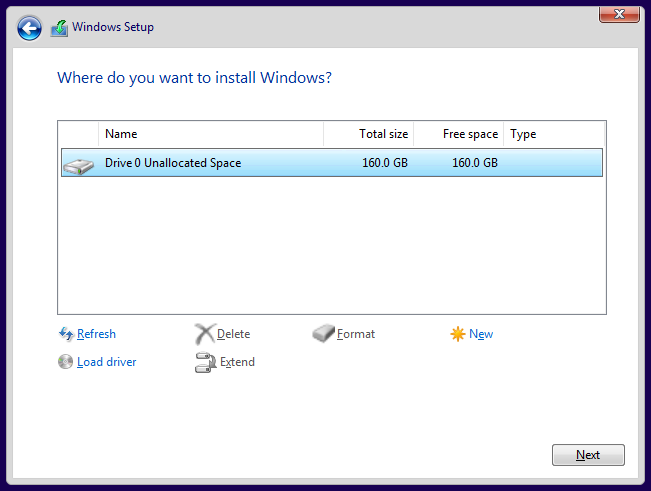651x491 pixels.
Task: Click the hard drive icon in Drive 0 row
Action: [x=78, y=164]
